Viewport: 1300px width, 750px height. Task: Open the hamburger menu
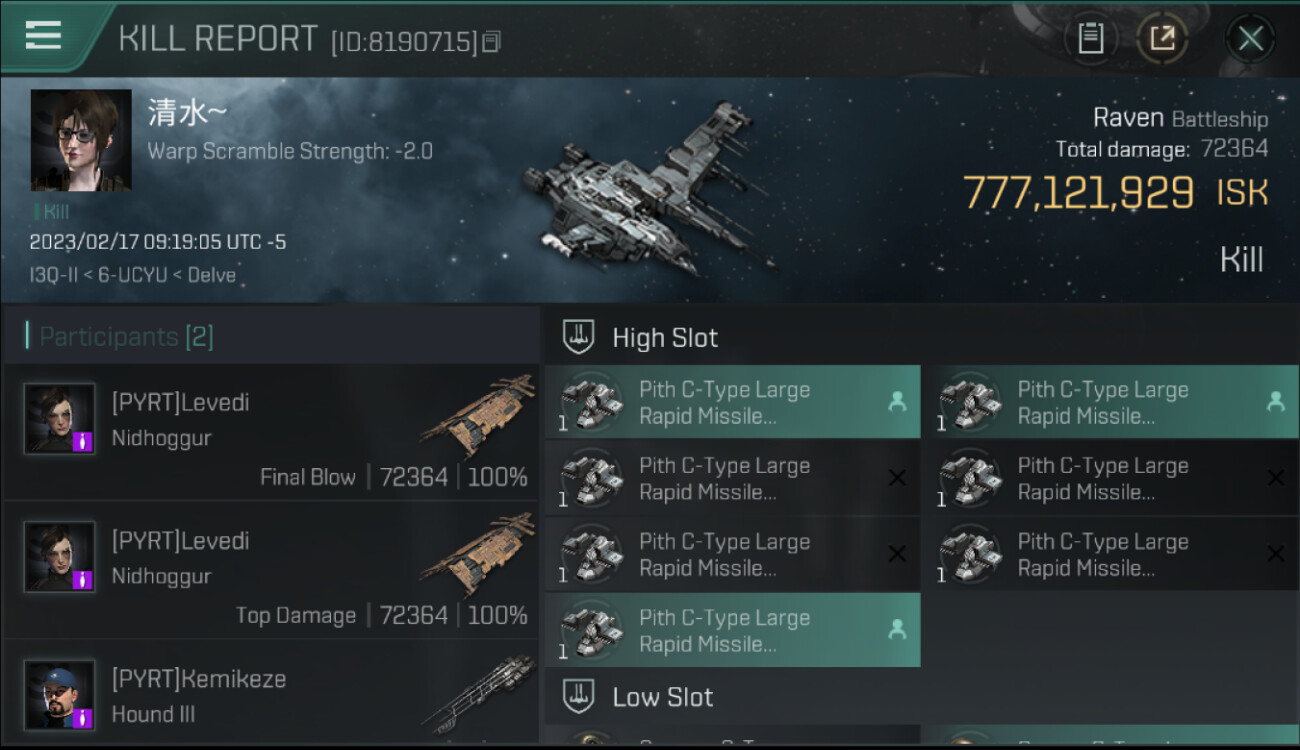(x=43, y=36)
